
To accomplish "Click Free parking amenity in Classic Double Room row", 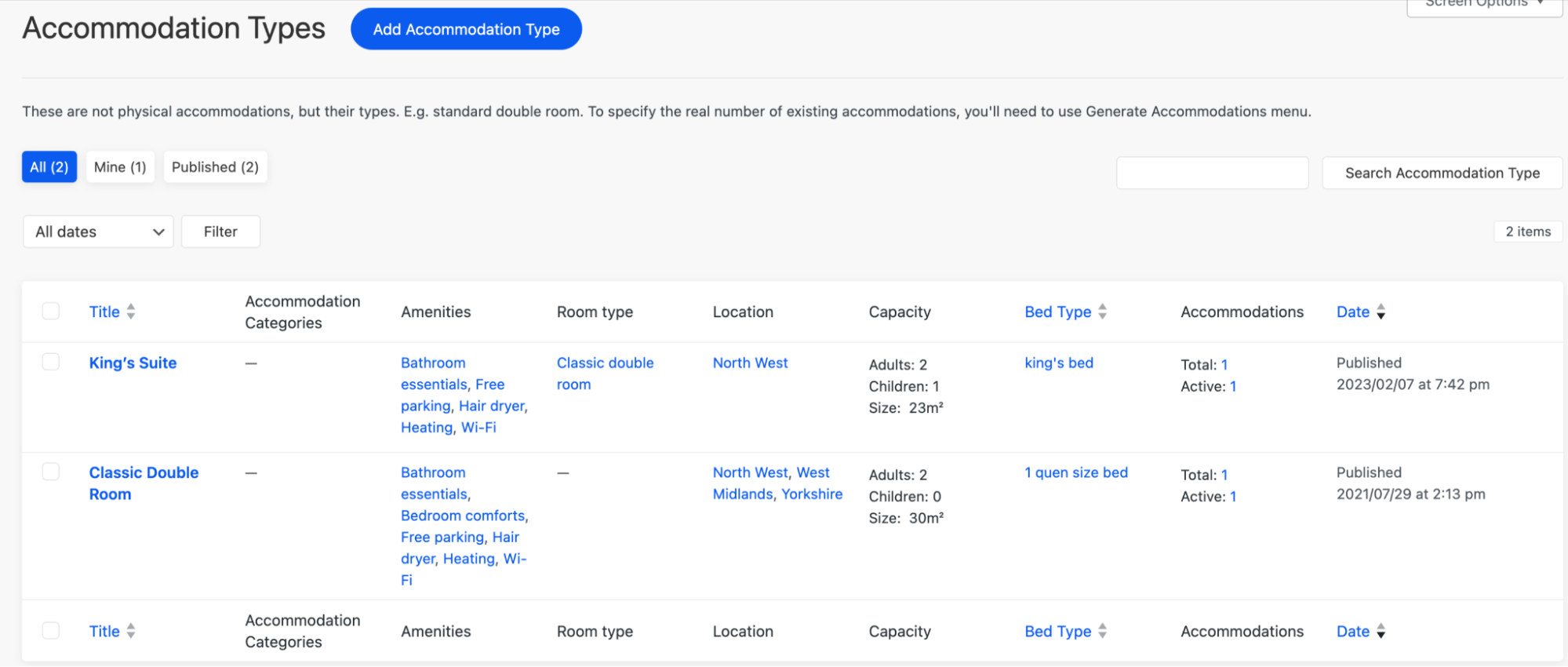I will (x=442, y=537).
